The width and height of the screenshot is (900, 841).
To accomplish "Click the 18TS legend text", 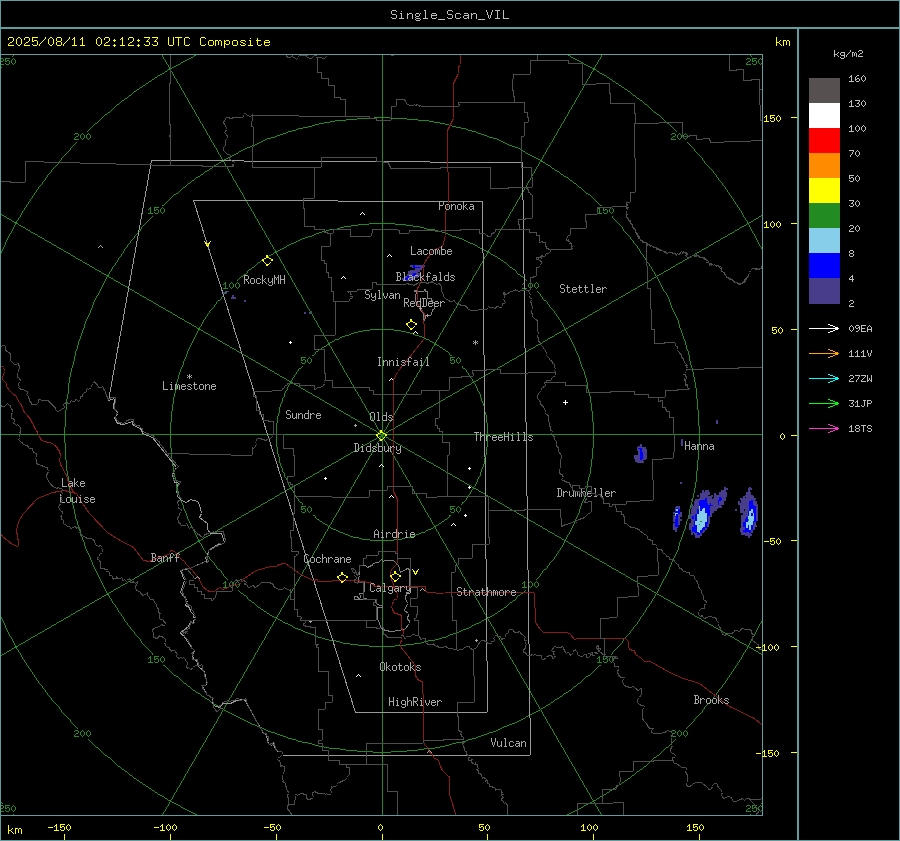I will click(860, 429).
